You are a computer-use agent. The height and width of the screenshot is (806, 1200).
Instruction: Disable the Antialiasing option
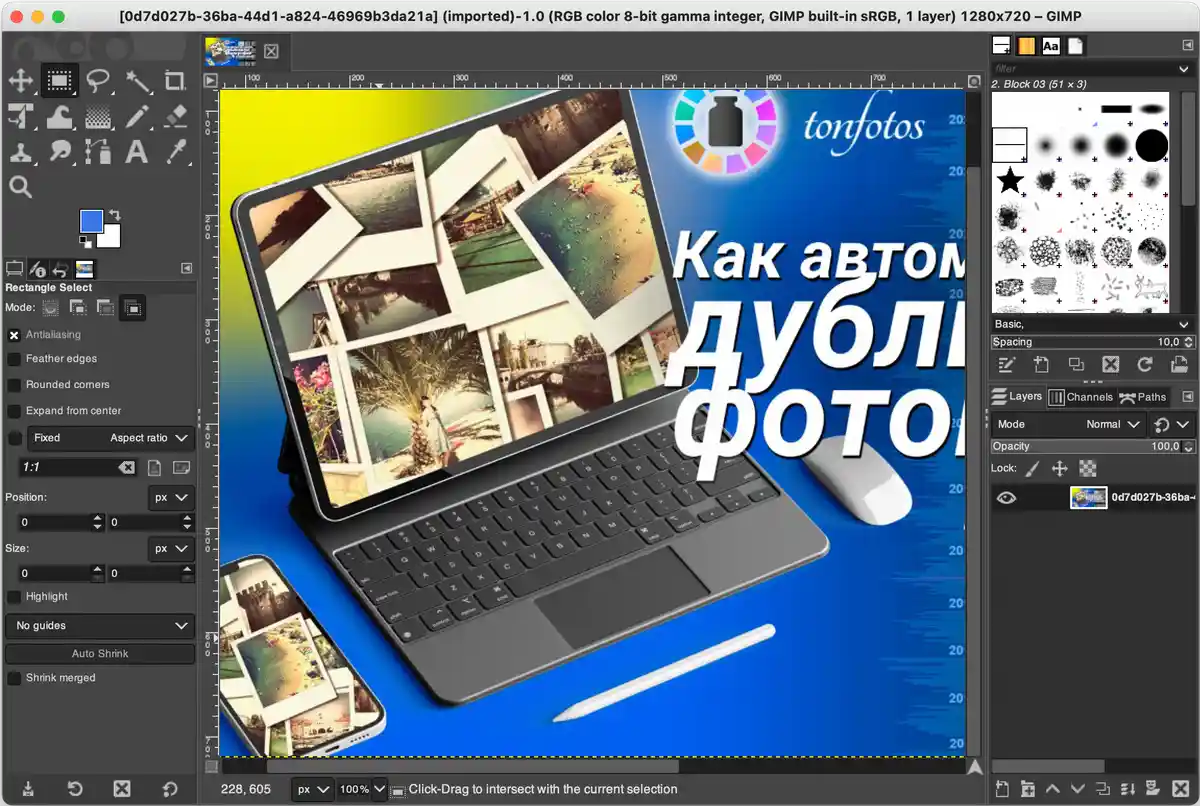pyautogui.click(x=14, y=334)
